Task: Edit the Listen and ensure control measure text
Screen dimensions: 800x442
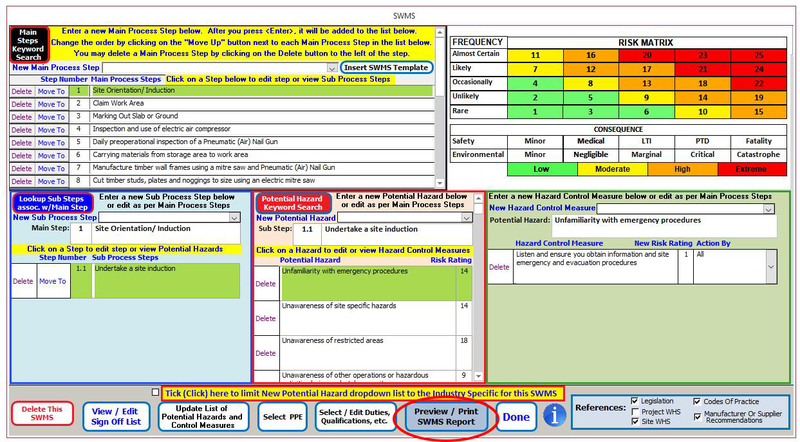Action: coord(595,266)
